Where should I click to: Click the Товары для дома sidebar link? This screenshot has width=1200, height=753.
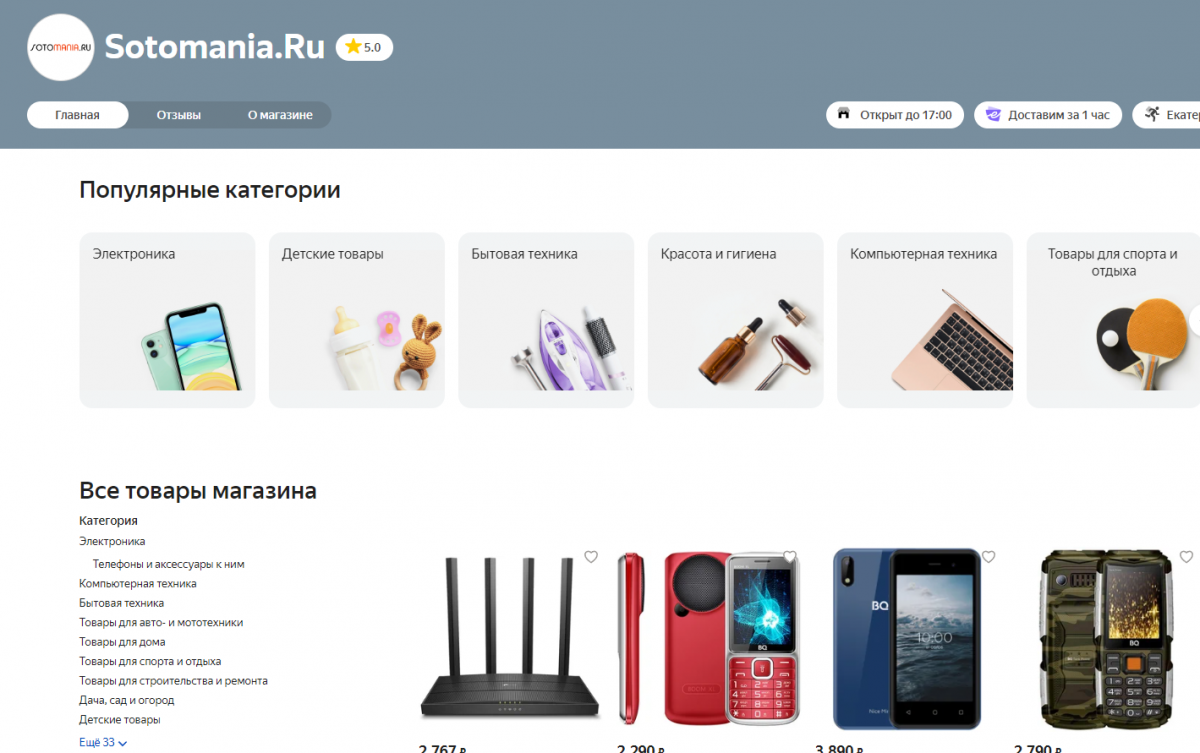tap(122, 642)
